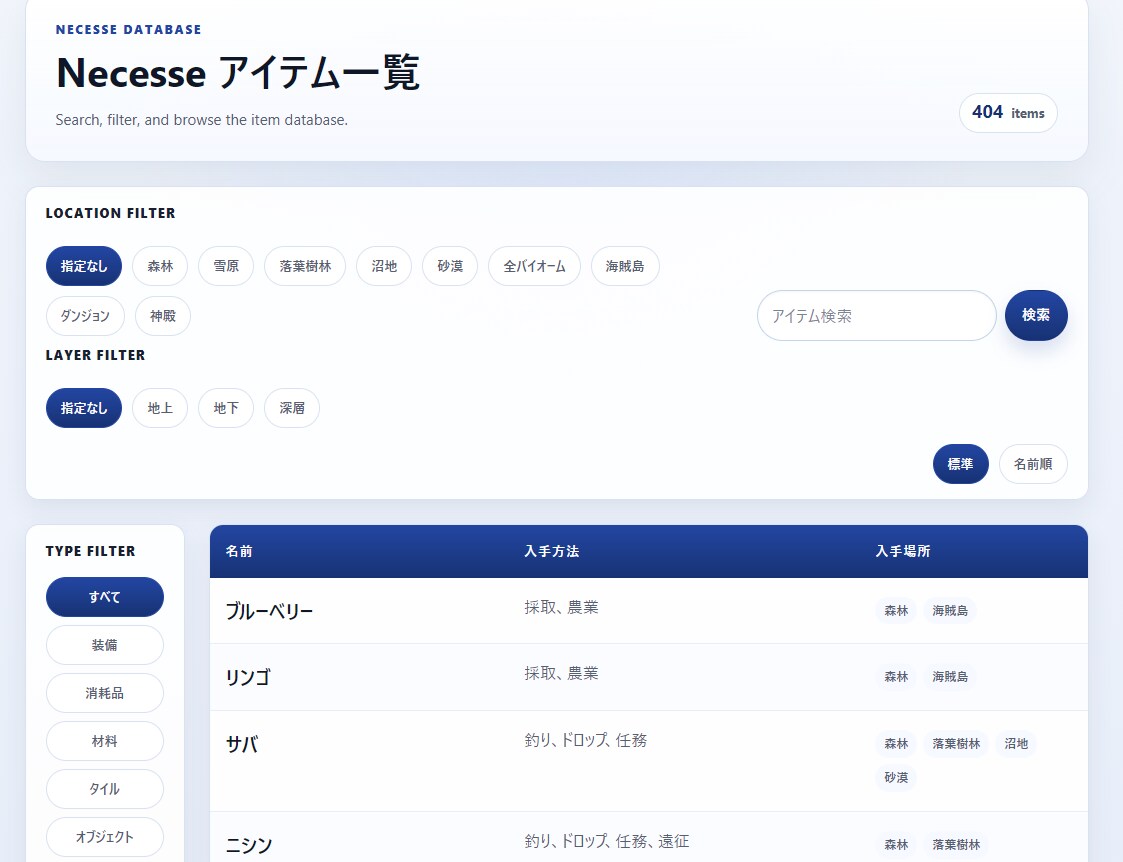The height and width of the screenshot is (862, 1123).
Task: Choose the タイル type filter
Action: [x=105, y=789]
